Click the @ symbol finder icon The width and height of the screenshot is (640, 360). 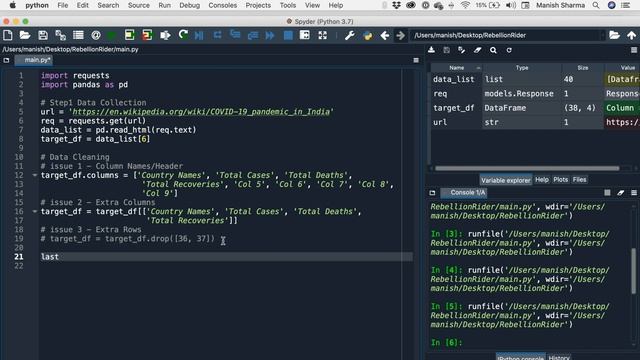(96, 36)
